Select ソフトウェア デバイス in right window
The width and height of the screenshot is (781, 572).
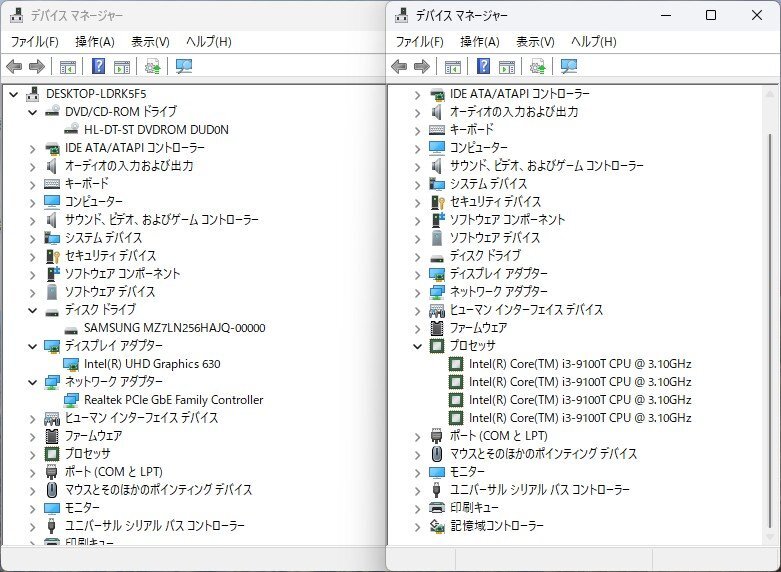tap(495, 238)
